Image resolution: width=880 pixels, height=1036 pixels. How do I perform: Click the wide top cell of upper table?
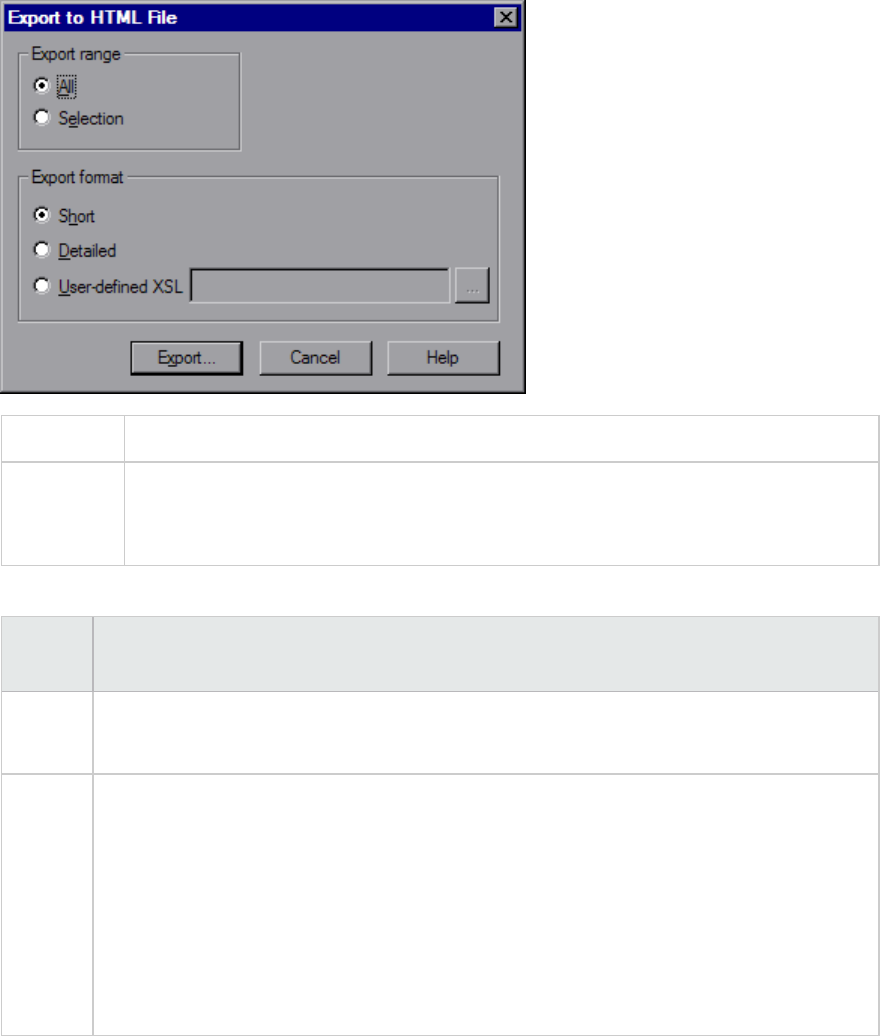501,439
